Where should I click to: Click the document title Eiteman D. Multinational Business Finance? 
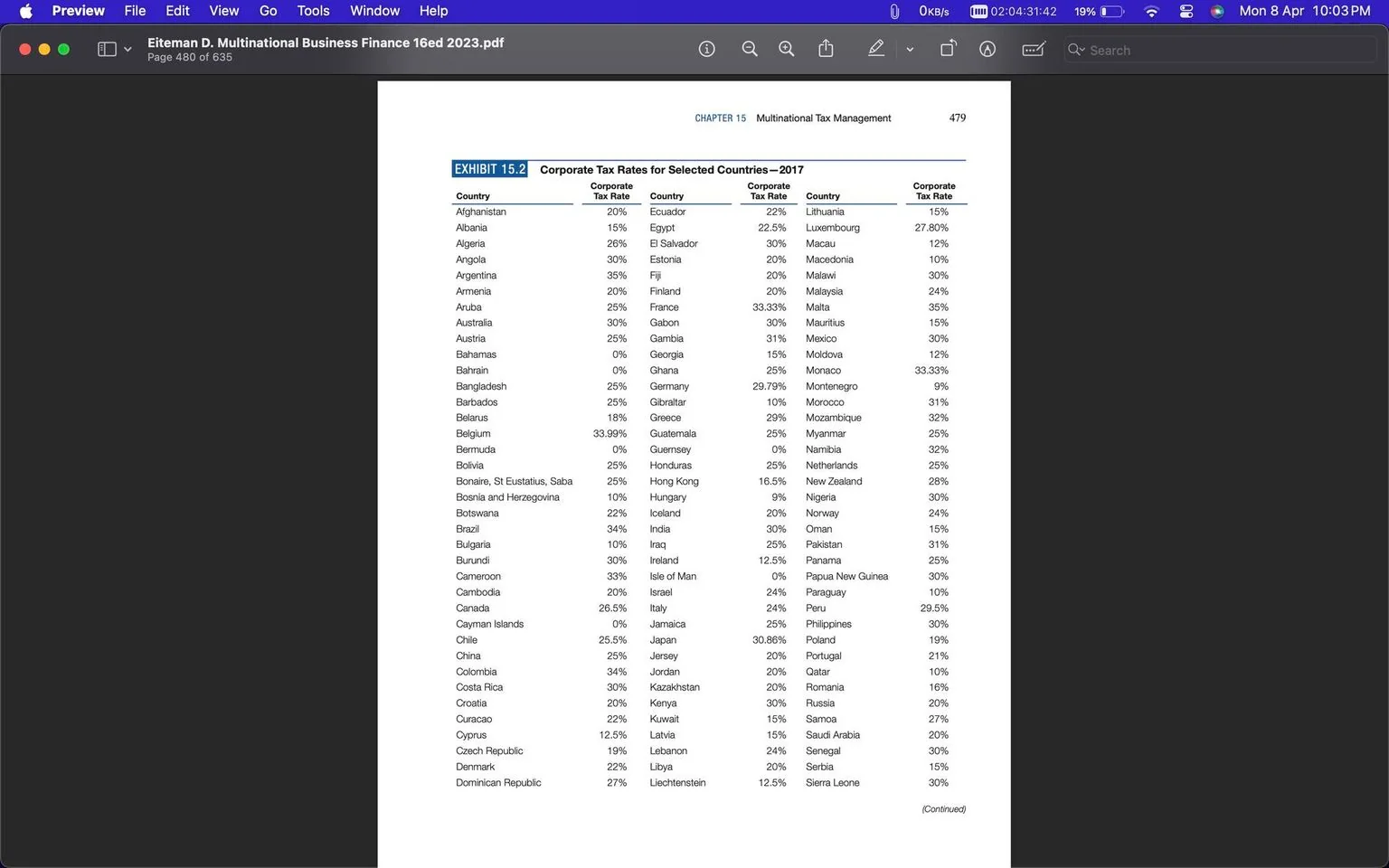pyautogui.click(x=326, y=42)
